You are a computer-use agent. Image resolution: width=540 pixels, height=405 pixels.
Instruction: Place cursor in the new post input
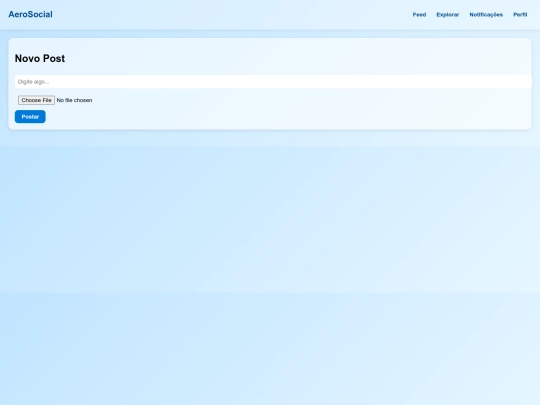click(273, 82)
